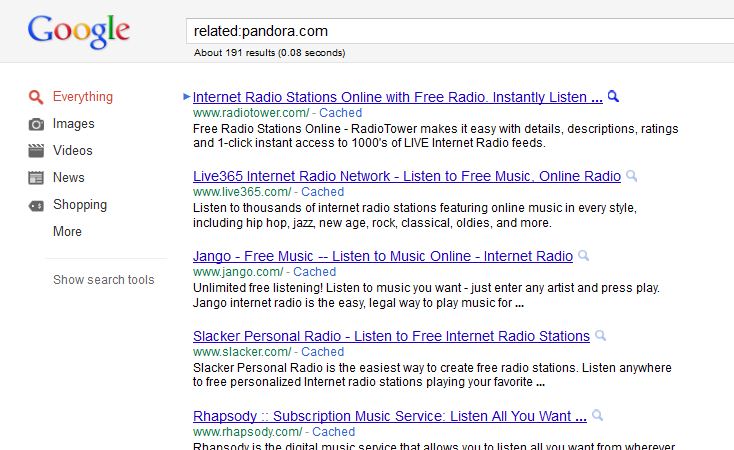Open the Cached link for www.live365.com
734x450 pixels.
point(323,192)
